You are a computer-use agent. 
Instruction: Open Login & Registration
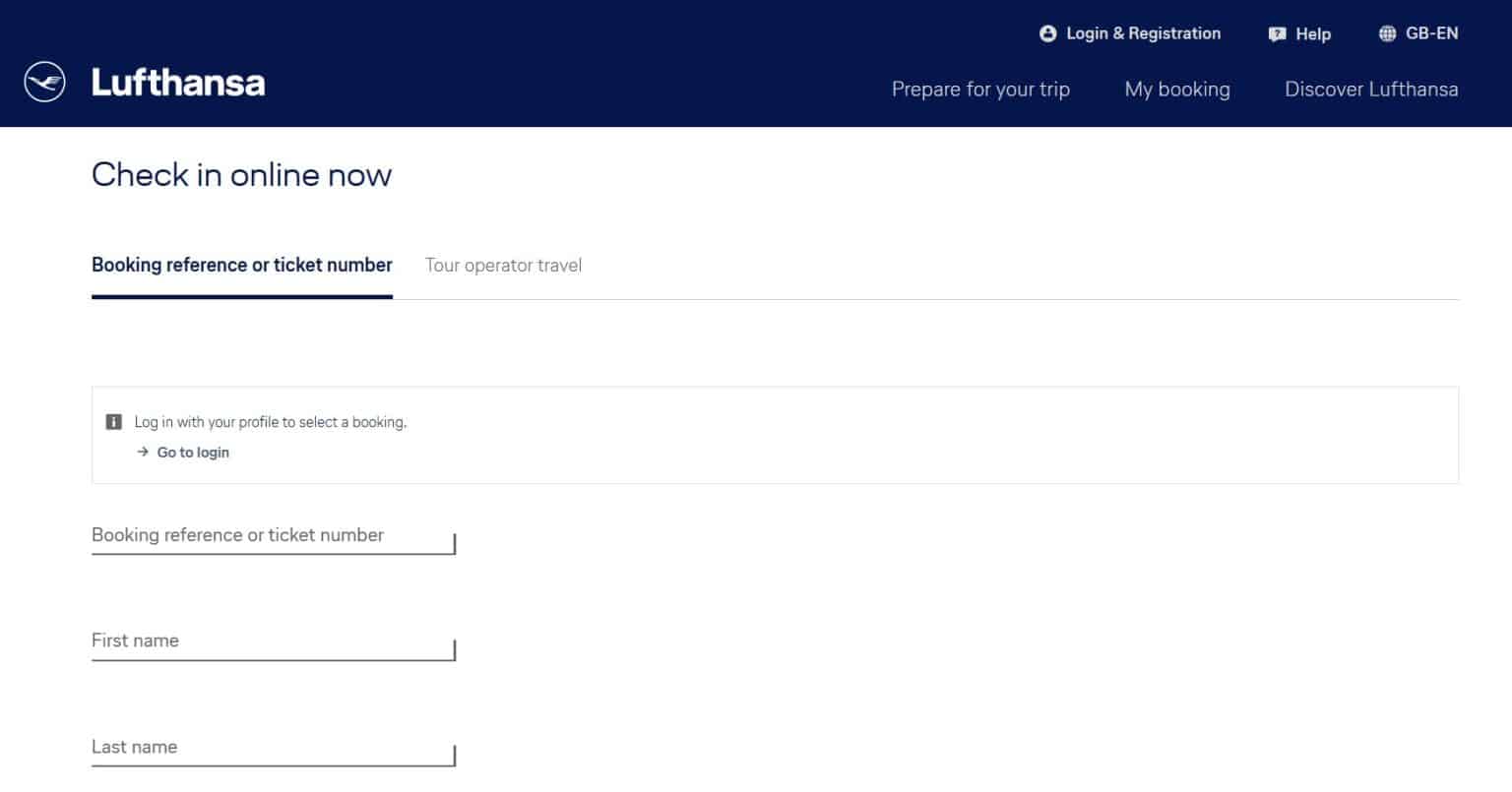[x=1143, y=33]
